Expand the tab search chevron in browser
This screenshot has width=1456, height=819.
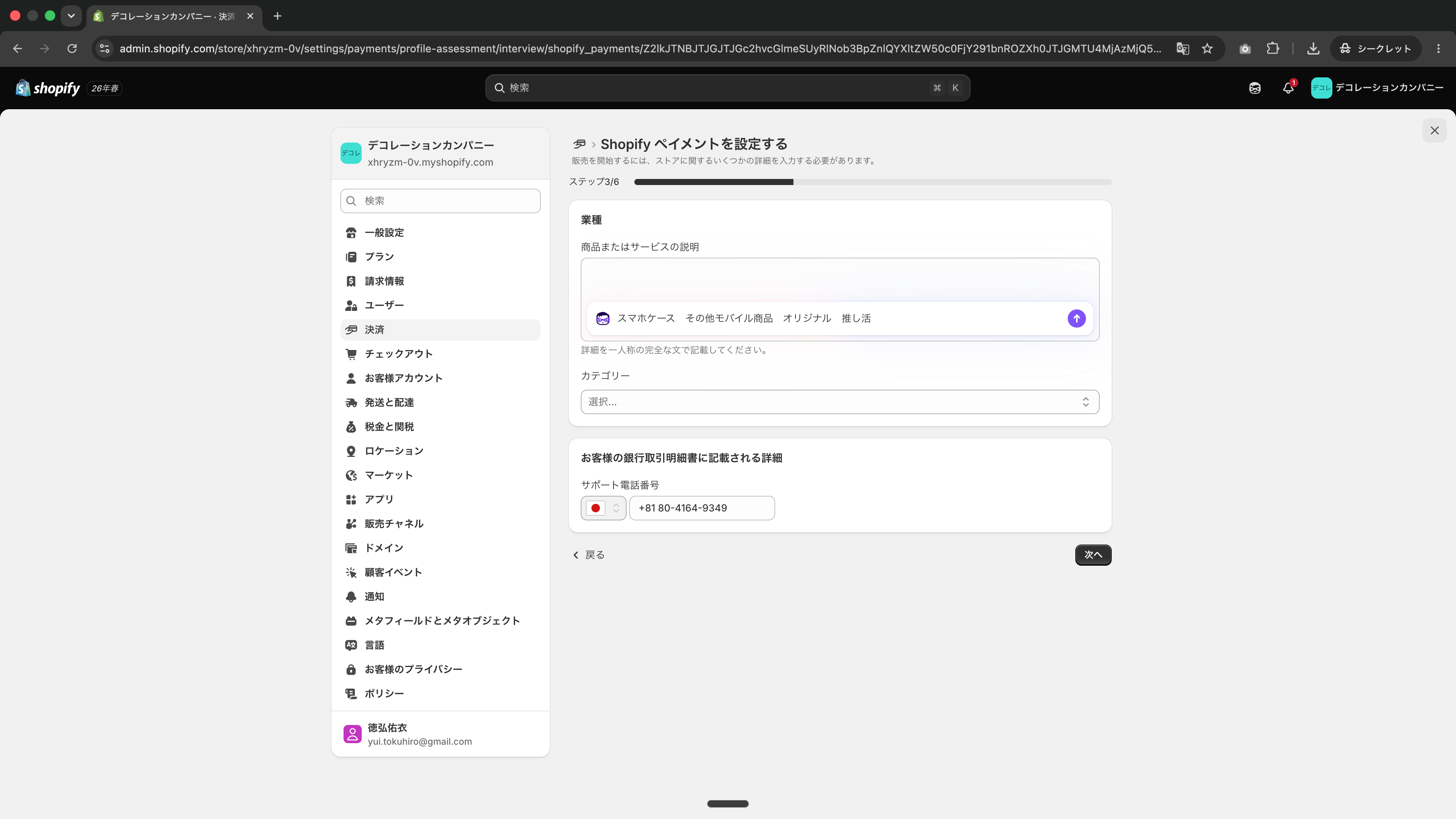[71, 16]
